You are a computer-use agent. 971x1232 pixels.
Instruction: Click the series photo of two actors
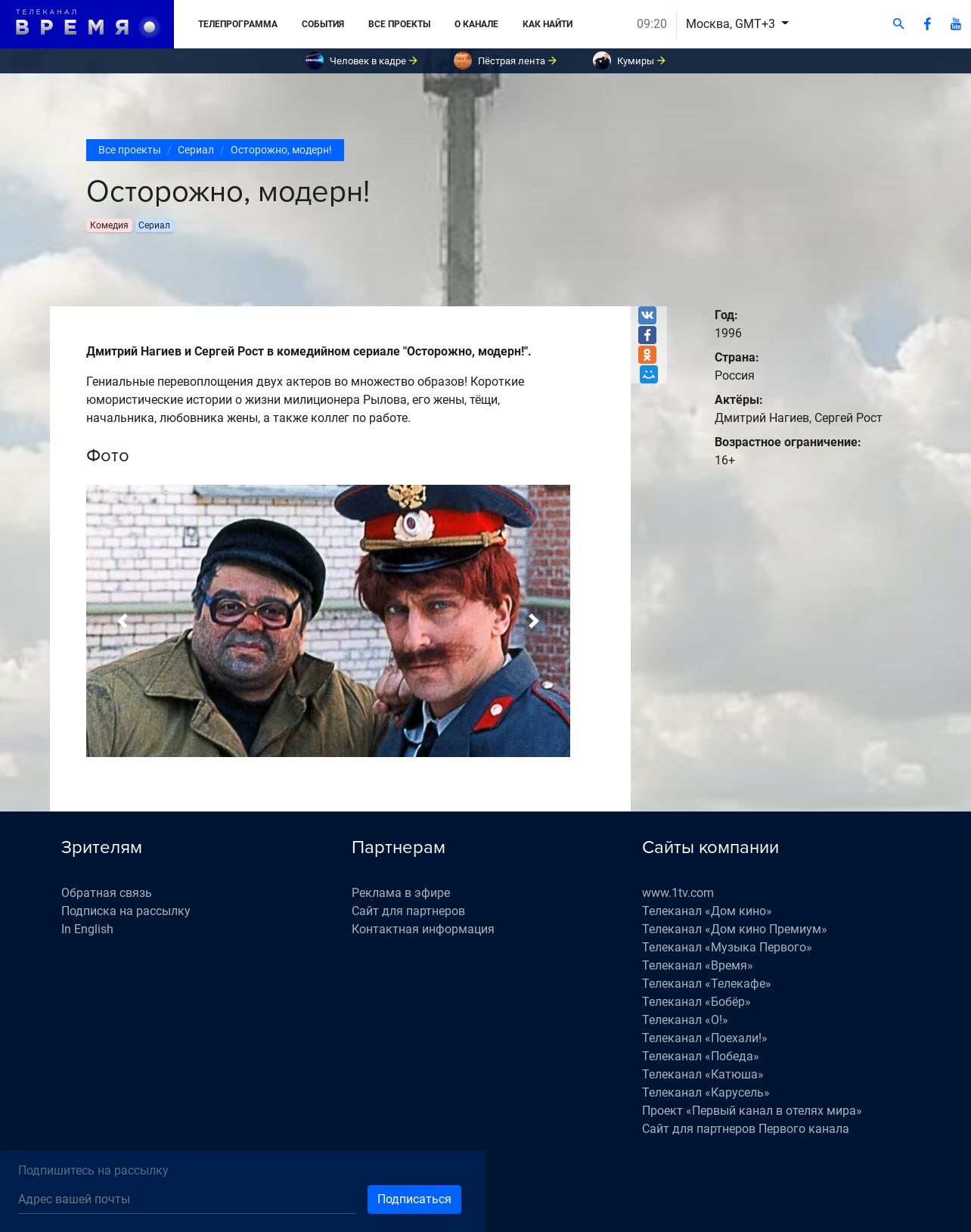pos(328,621)
